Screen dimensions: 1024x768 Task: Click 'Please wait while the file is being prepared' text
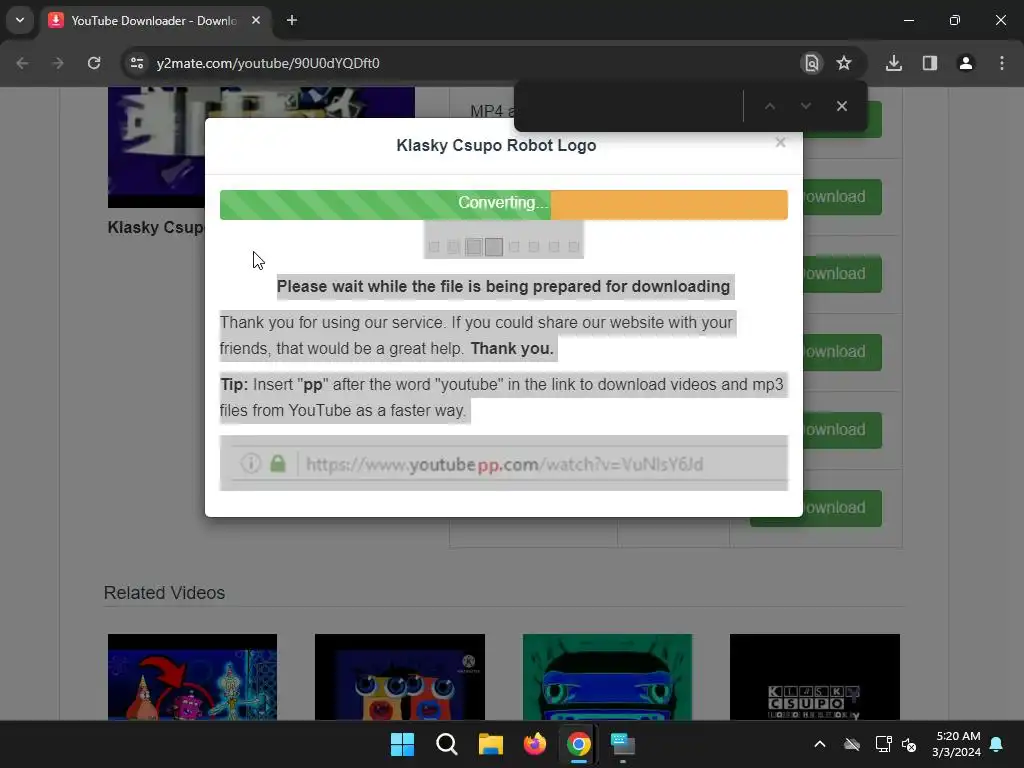504,287
